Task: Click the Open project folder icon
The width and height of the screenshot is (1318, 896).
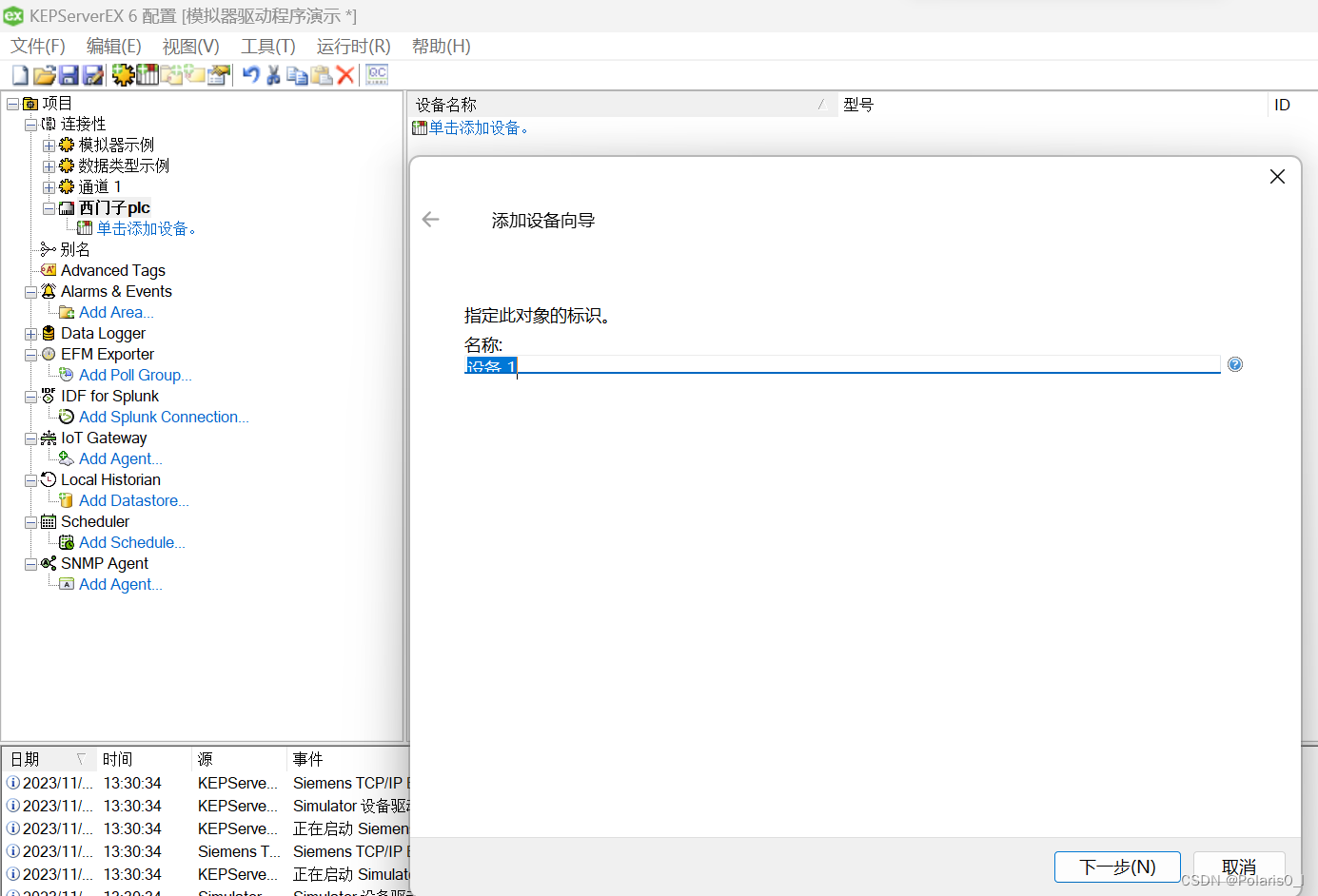Action: [44, 75]
